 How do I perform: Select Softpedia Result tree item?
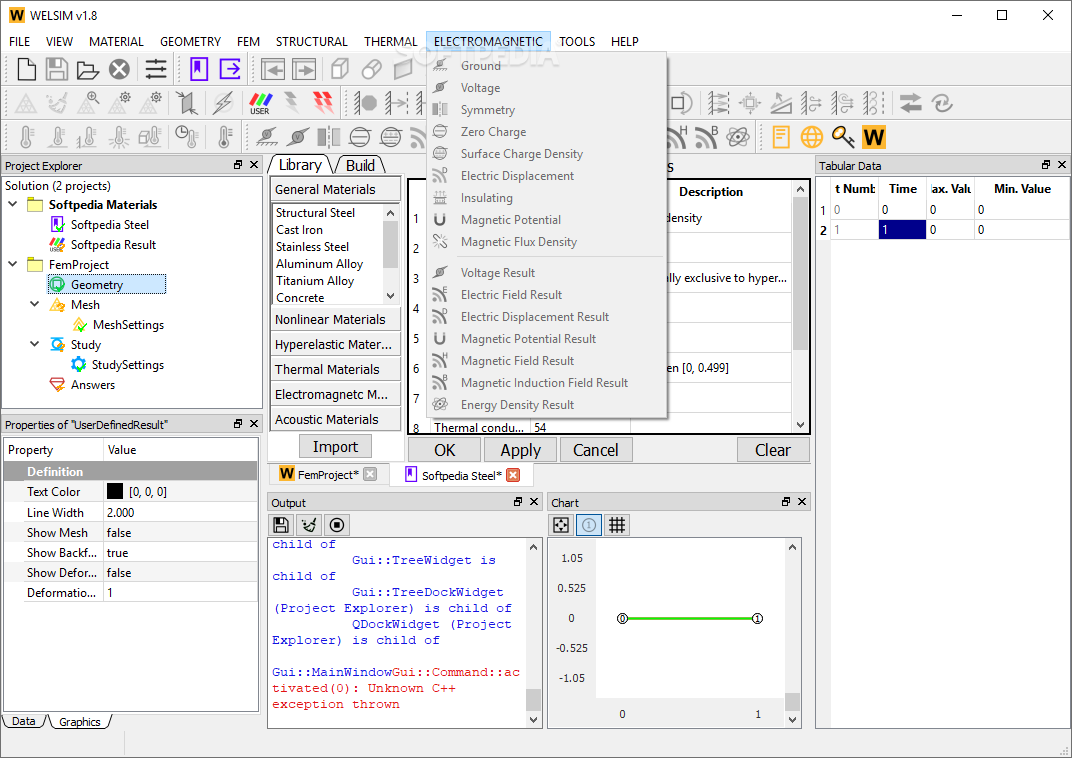click(113, 245)
